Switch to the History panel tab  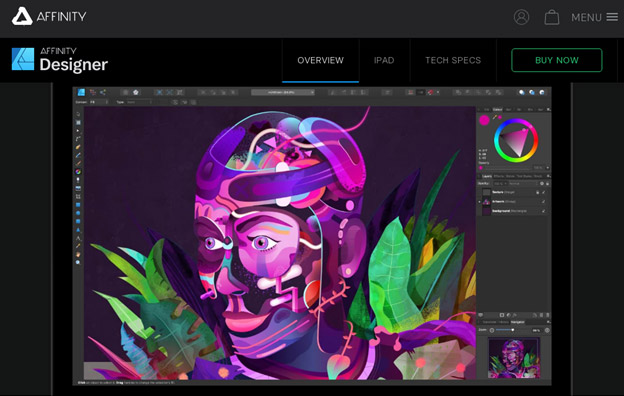point(503,322)
